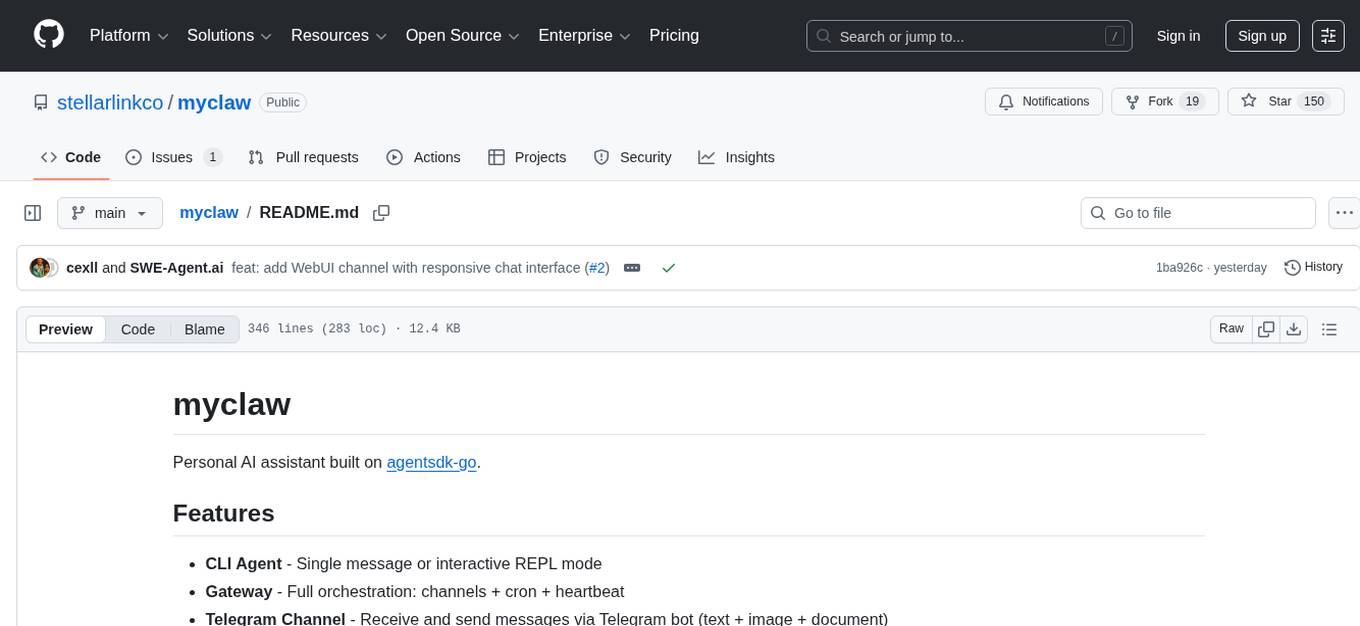Open the Pull requests tab
Viewport: 1360px width, 626px height.
[303, 157]
